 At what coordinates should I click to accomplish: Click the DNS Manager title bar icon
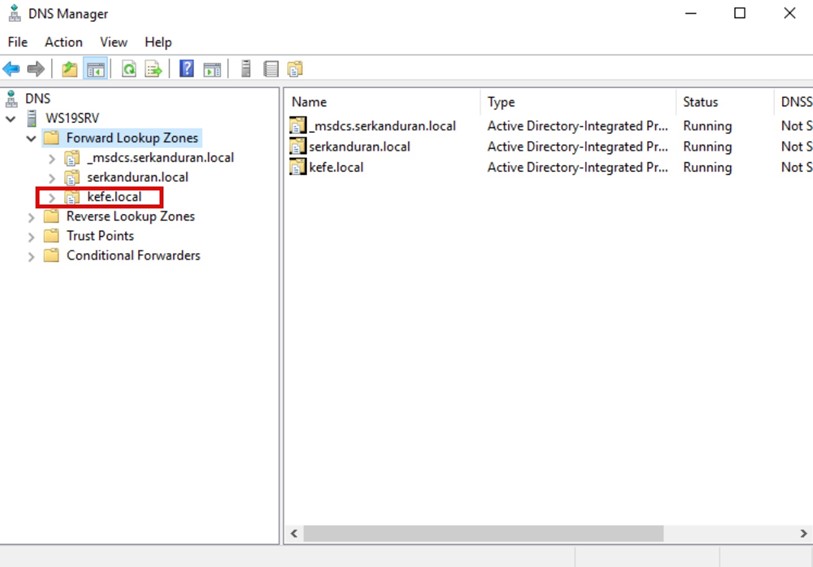15,13
